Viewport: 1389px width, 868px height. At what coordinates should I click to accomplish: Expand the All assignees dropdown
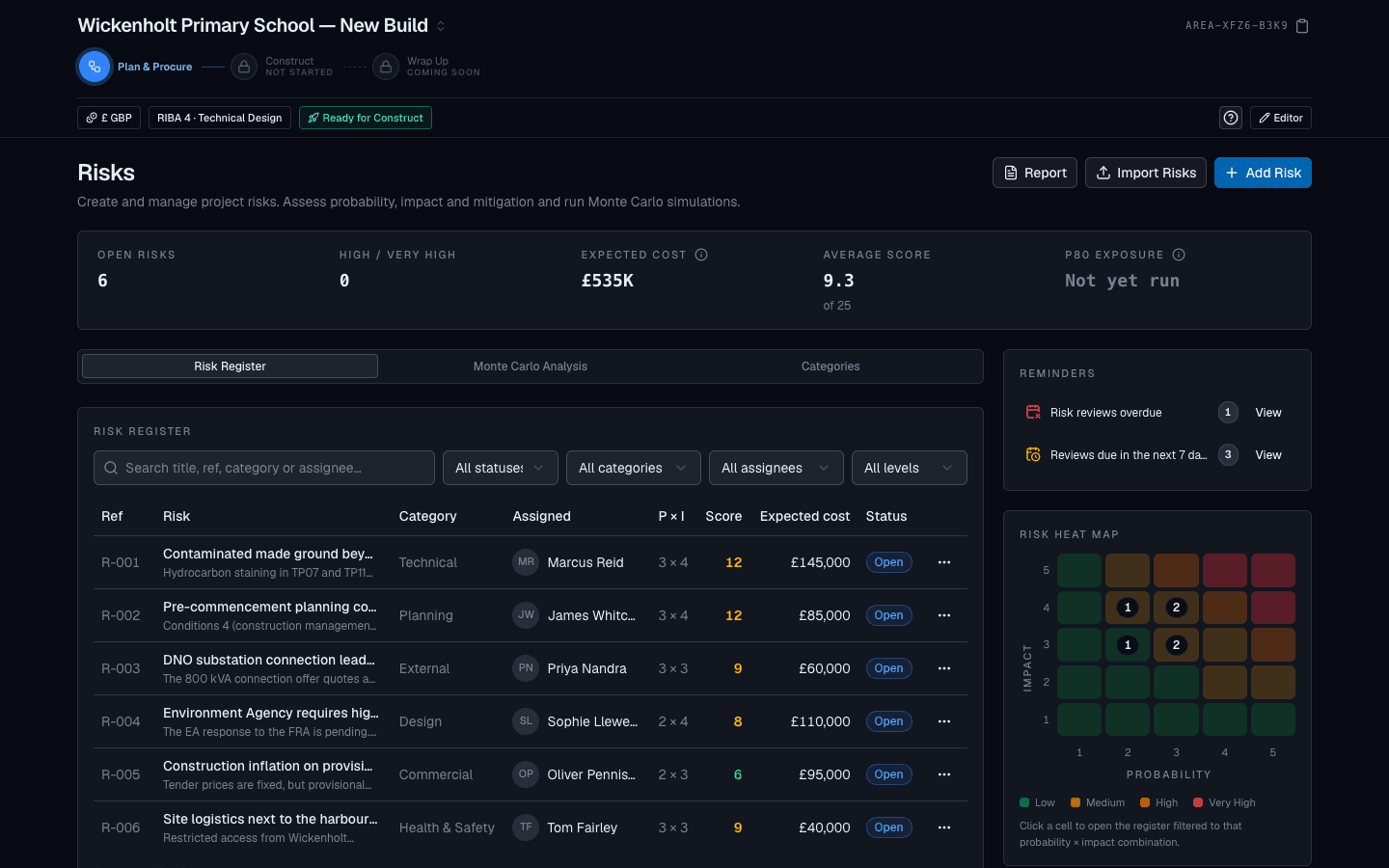[x=776, y=468]
